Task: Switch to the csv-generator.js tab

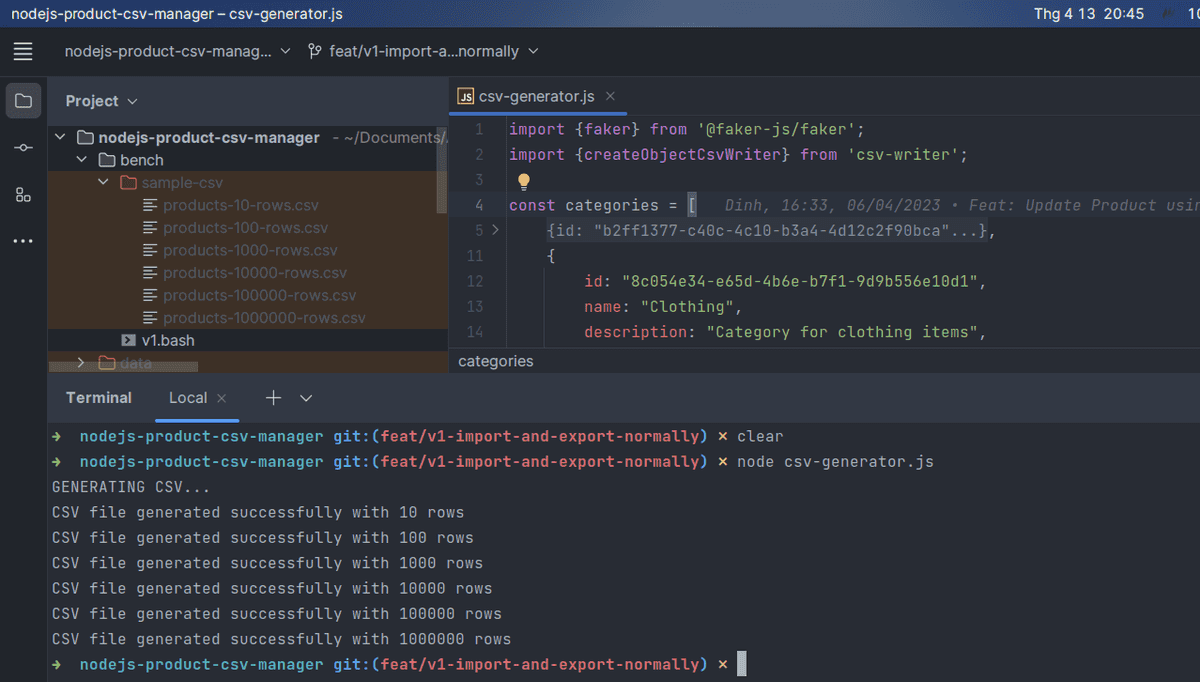Action: [536, 96]
